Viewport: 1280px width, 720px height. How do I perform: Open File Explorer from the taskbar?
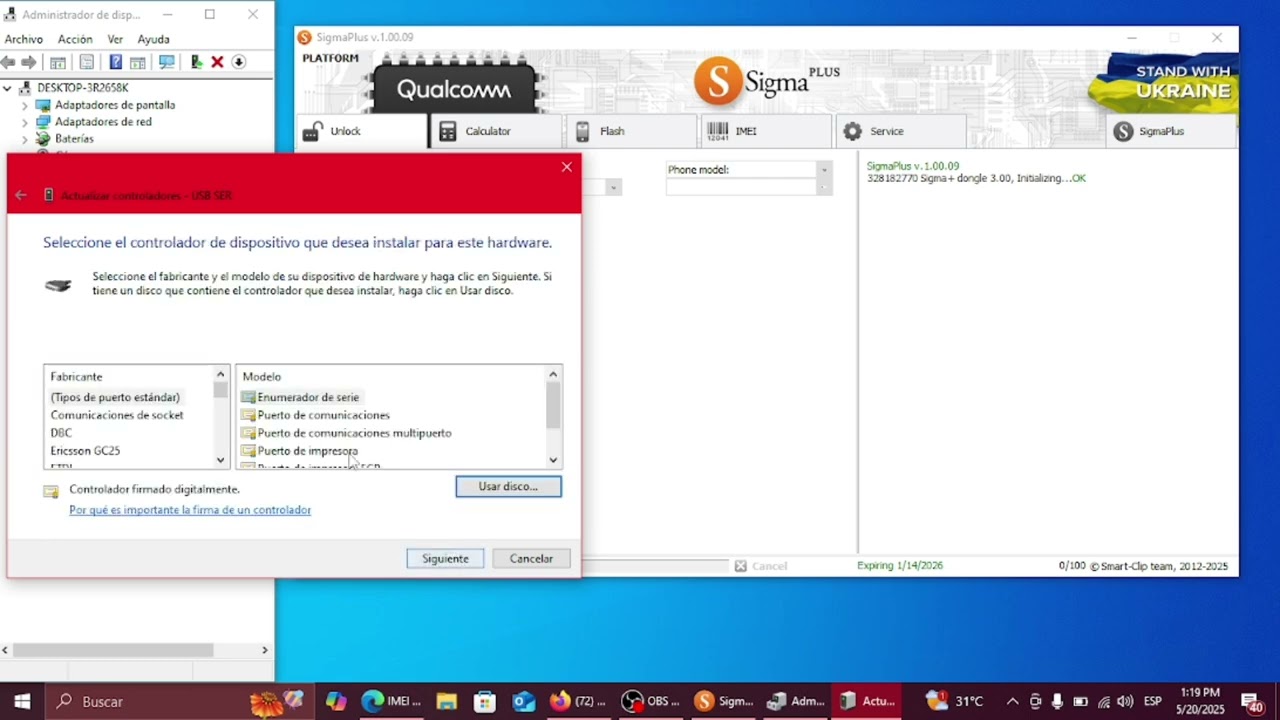[x=446, y=701]
